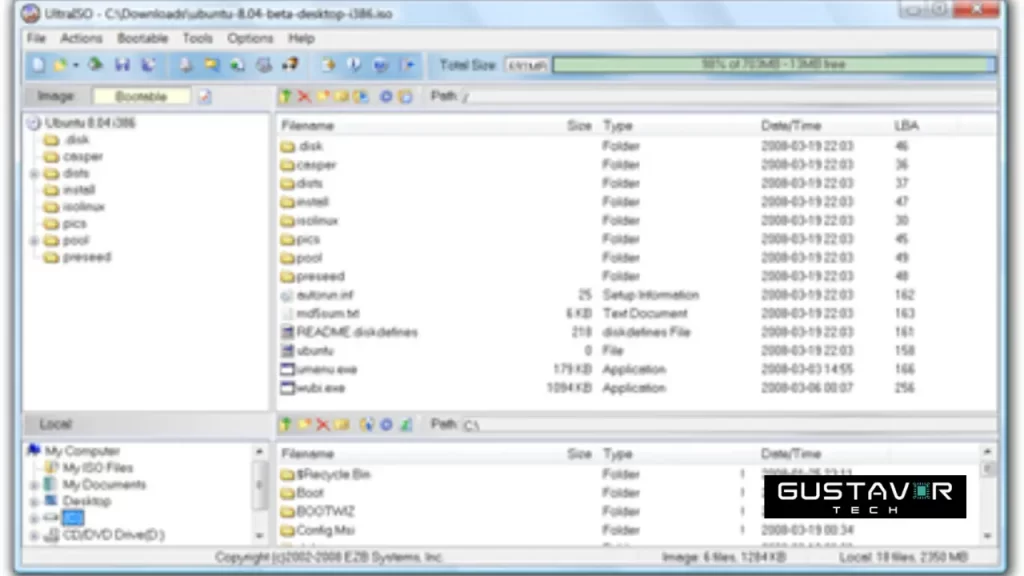
Task: Click down arrow of local file list scrollbar
Action: coord(987,536)
